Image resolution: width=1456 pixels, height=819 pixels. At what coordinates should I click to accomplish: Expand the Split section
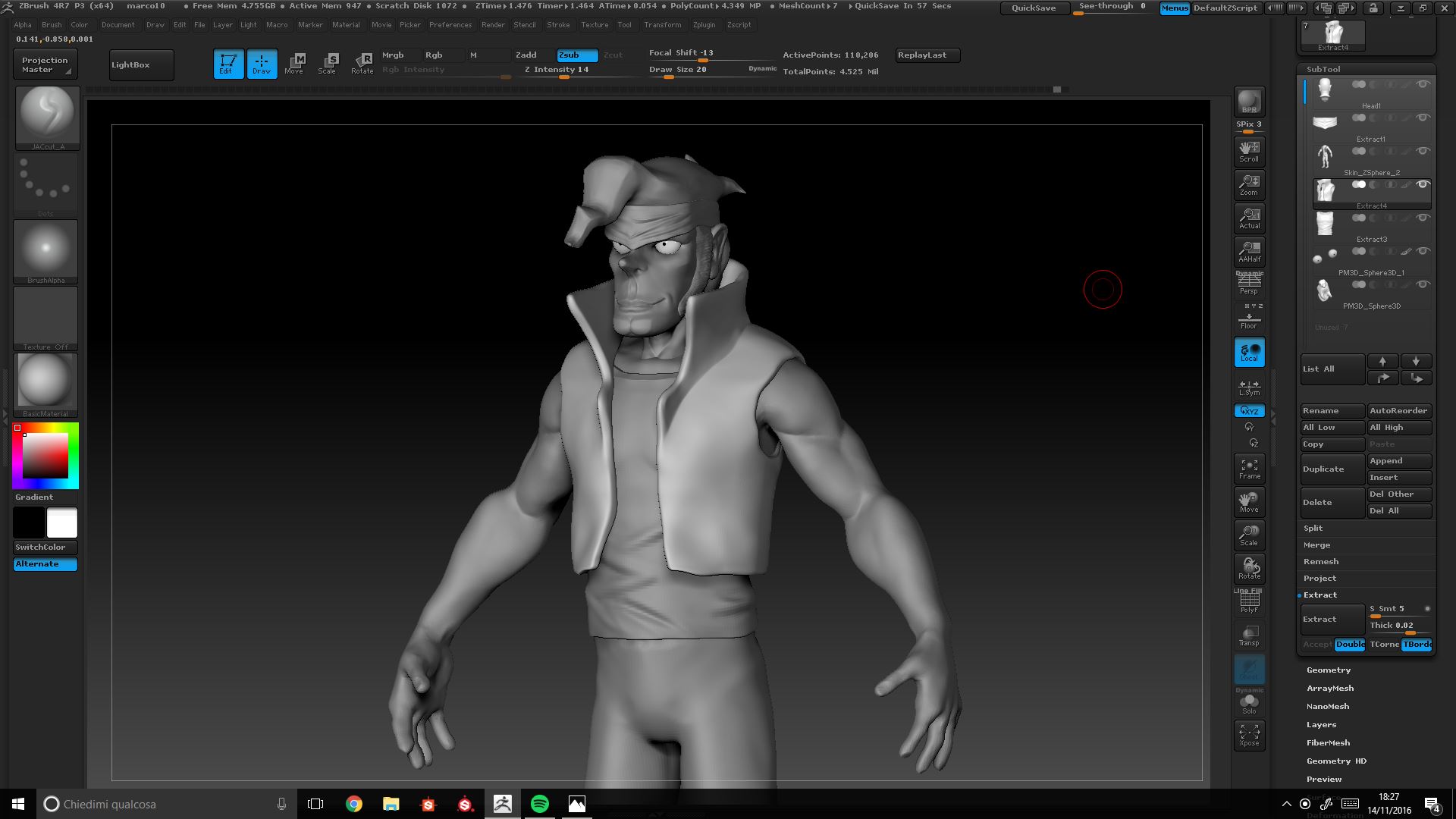(1313, 529)
